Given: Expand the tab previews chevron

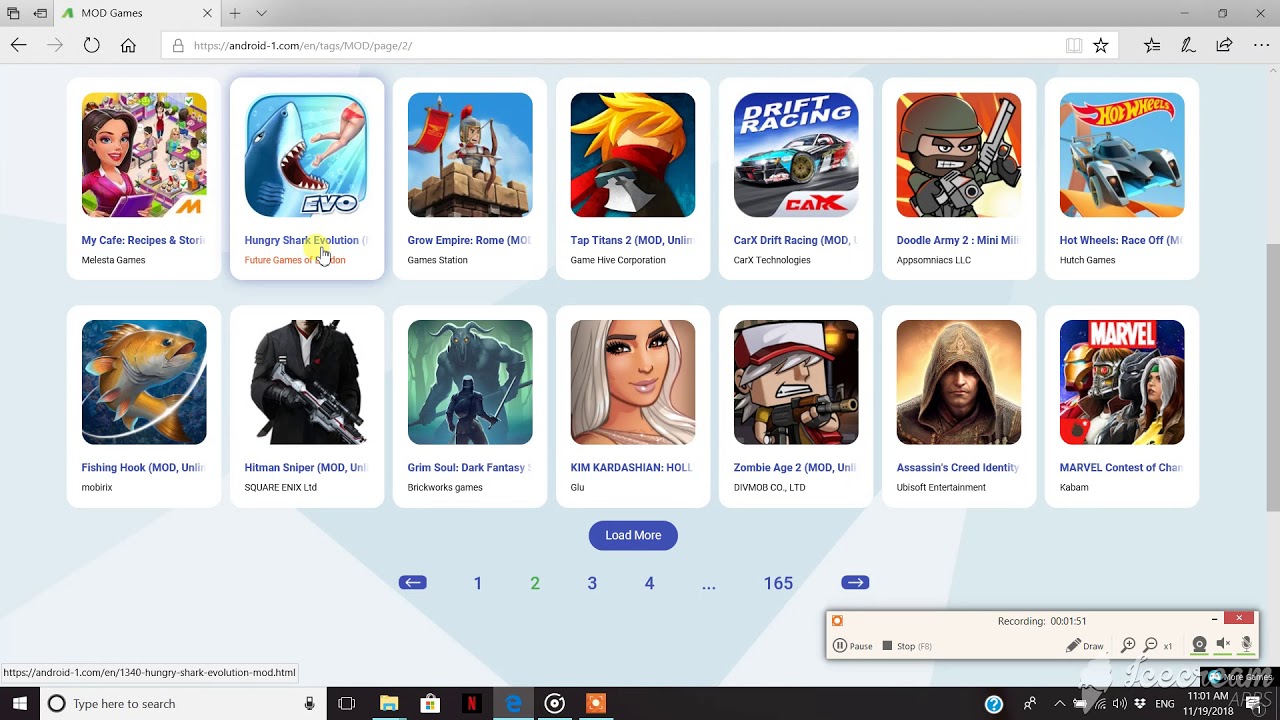Looking at the screenshot, I should pyautogui.click(x=262, y=13).
